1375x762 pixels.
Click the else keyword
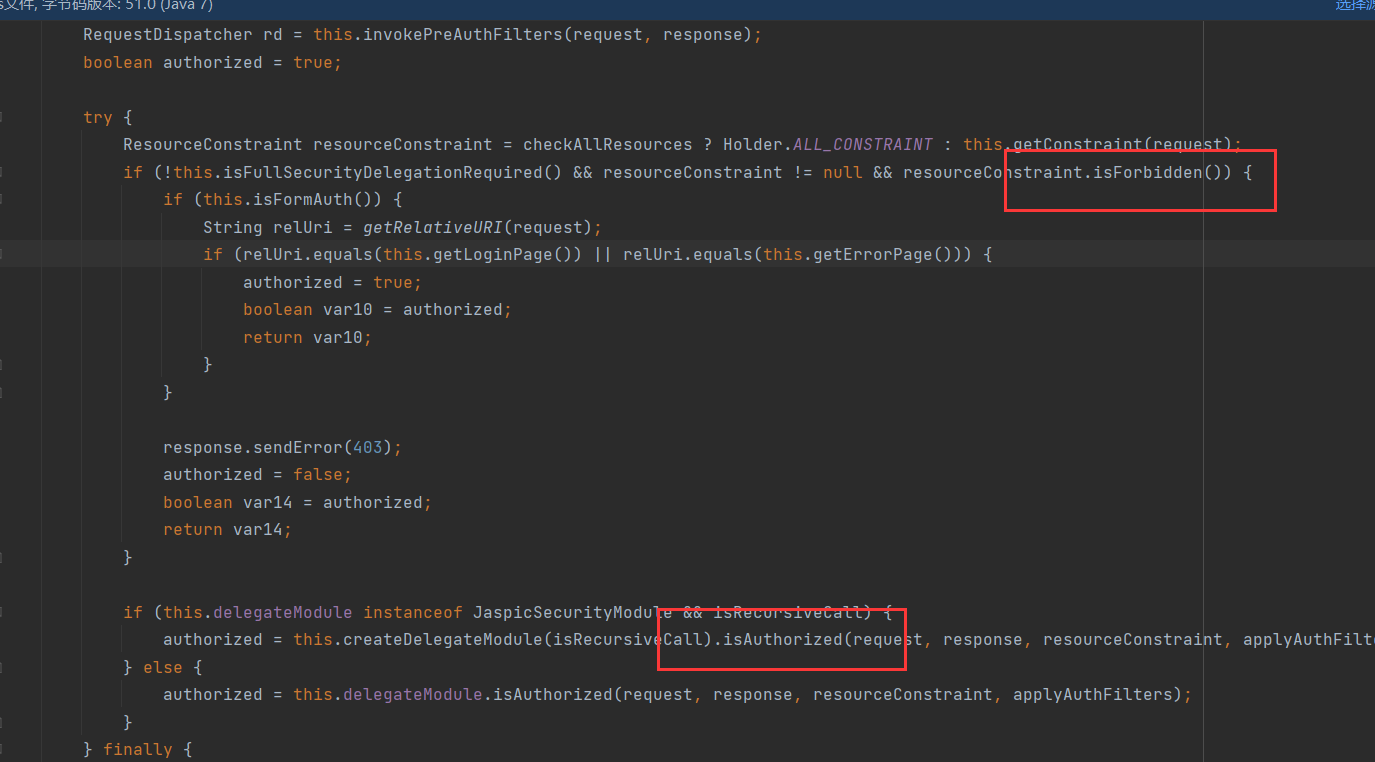163,667
